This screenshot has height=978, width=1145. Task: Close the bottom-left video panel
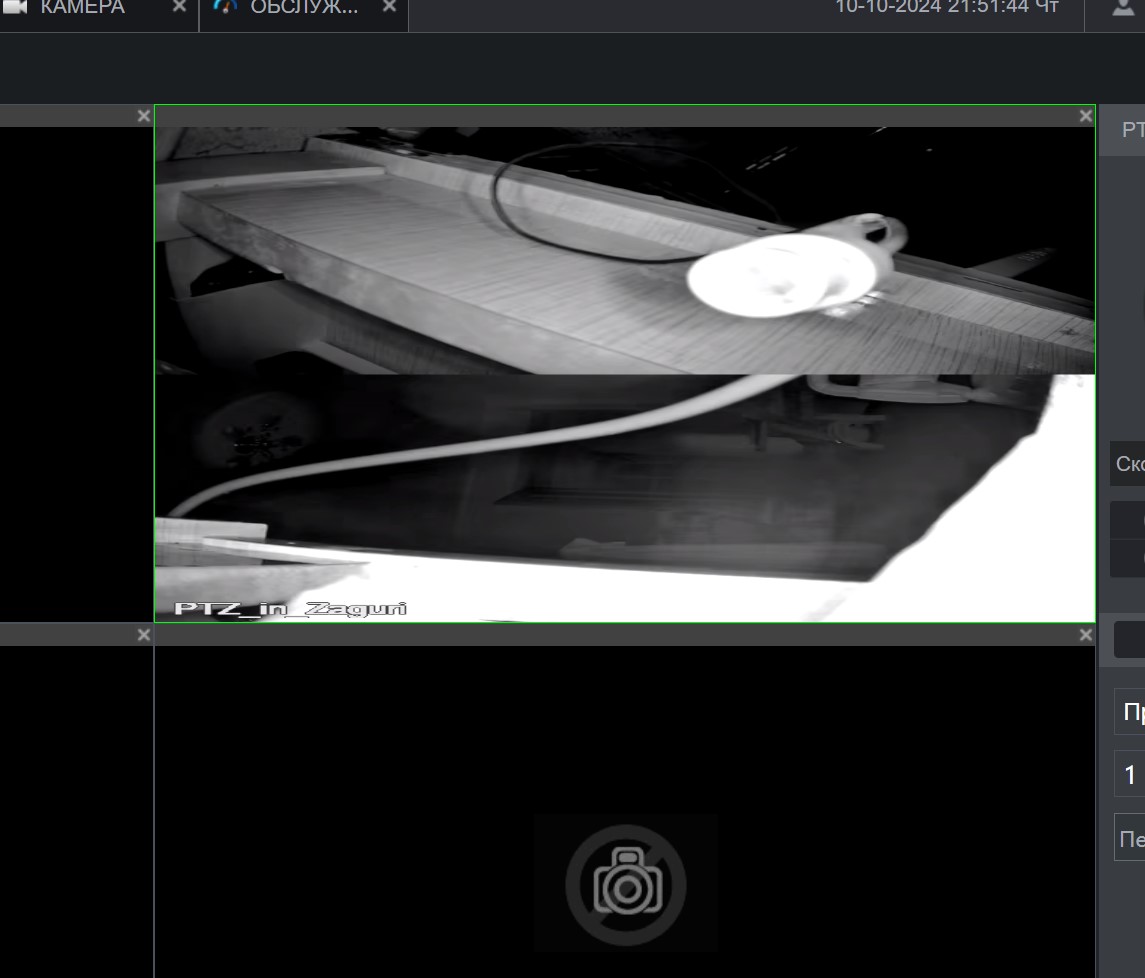143,635
